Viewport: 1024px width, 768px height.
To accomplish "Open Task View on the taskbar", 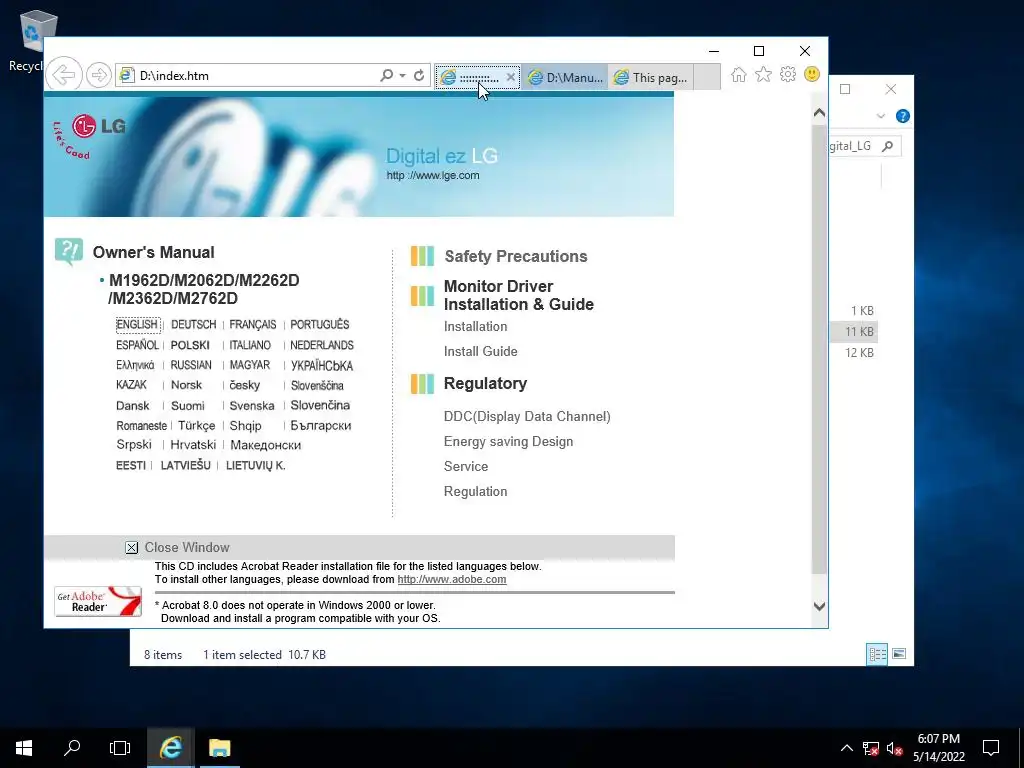I will 120,748.
